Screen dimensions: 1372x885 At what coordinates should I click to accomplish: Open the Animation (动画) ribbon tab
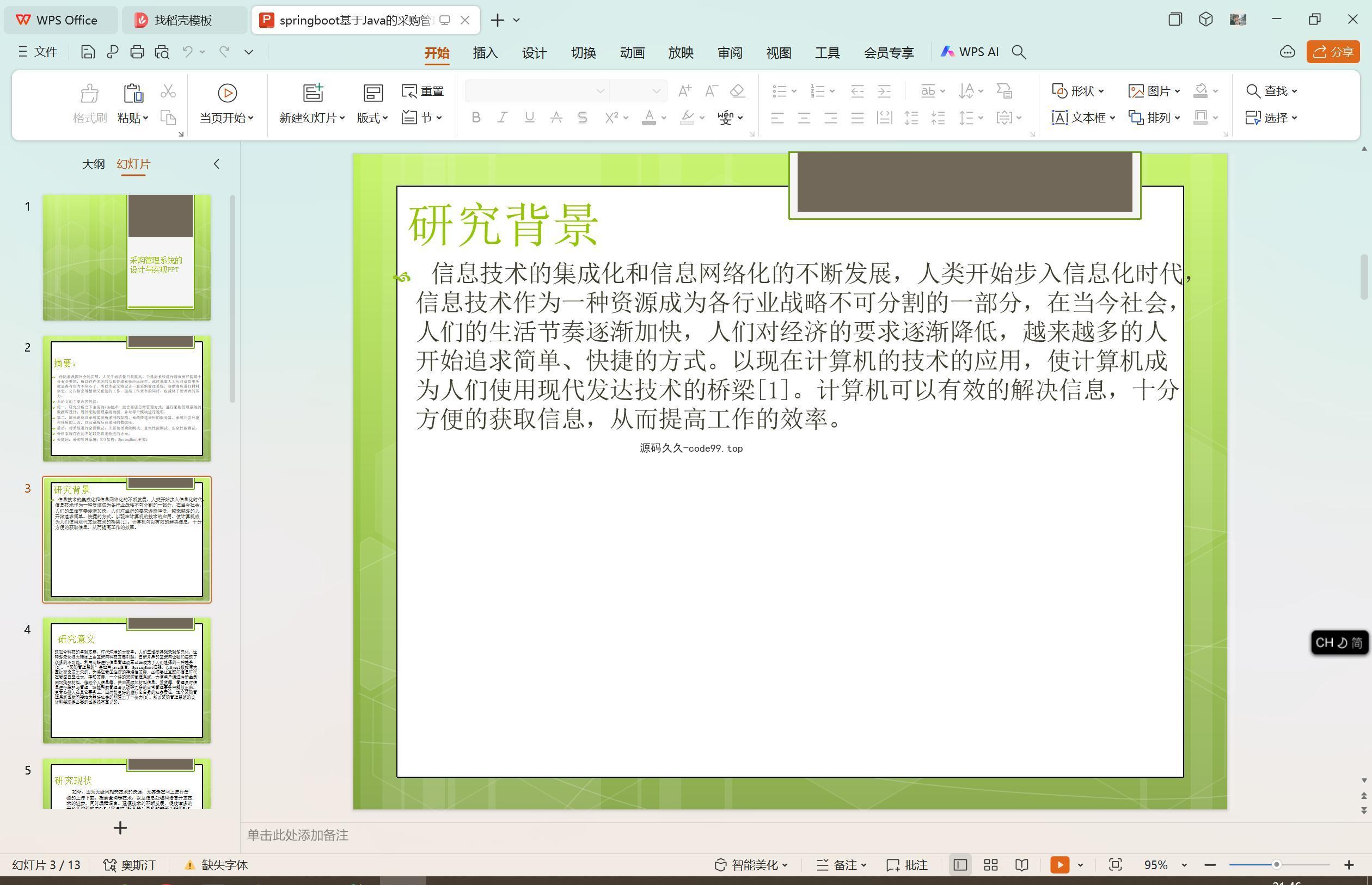pos(632,53)
